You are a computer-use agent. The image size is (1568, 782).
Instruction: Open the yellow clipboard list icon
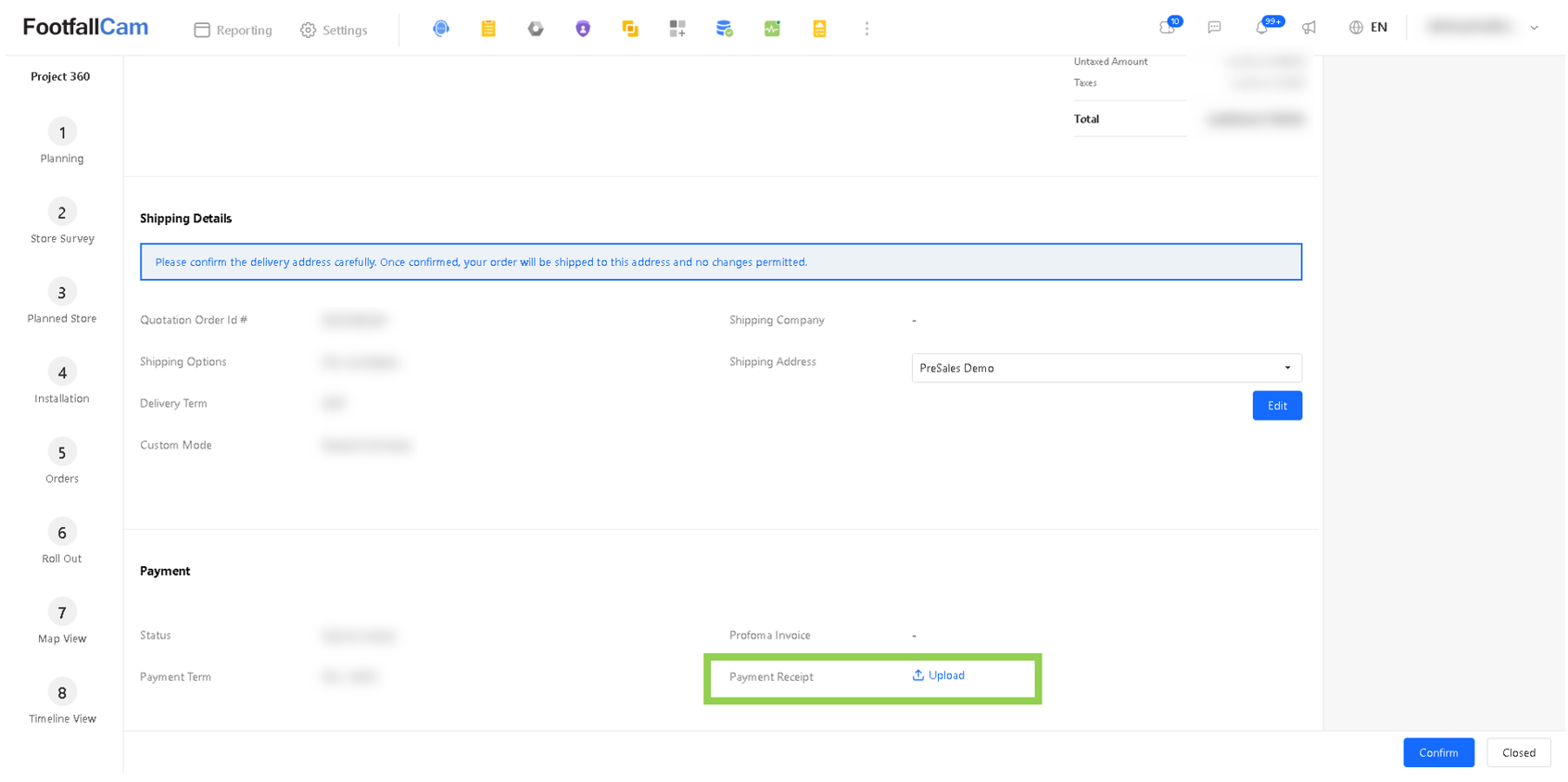[x=488, y=29]
